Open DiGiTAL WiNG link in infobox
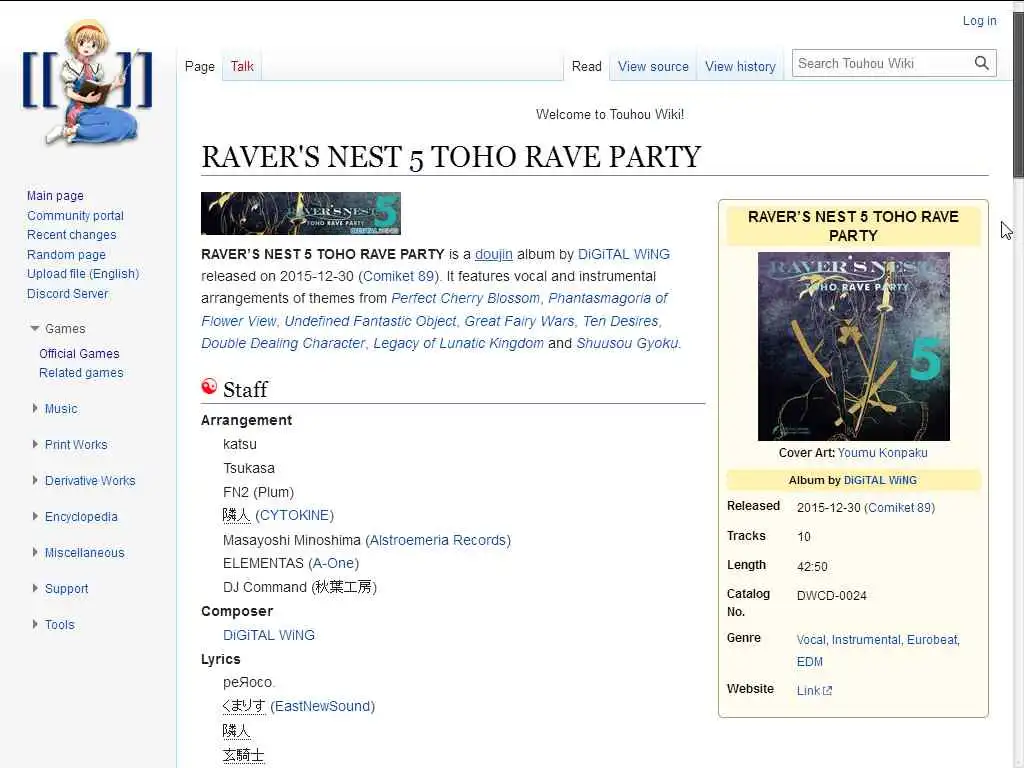This screenshot has width=1024, height=768. 880,480
